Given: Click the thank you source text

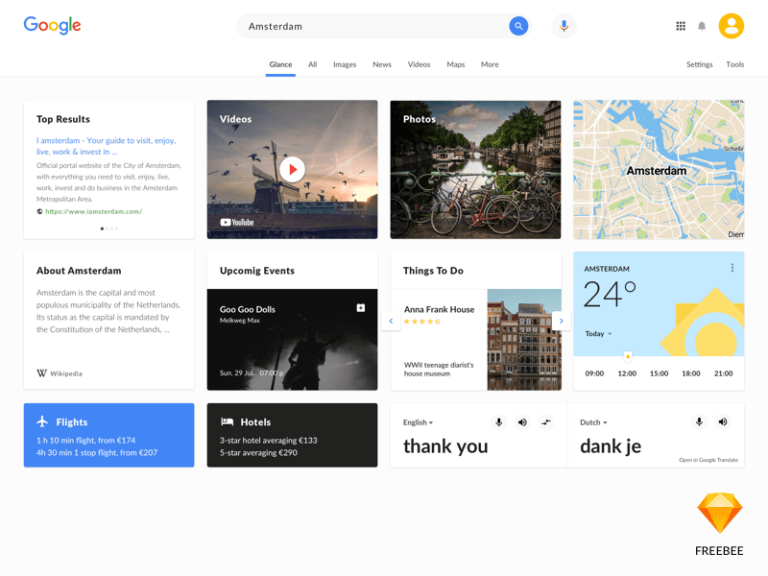Looking at the screenshot, I should [x=445, y=446].
